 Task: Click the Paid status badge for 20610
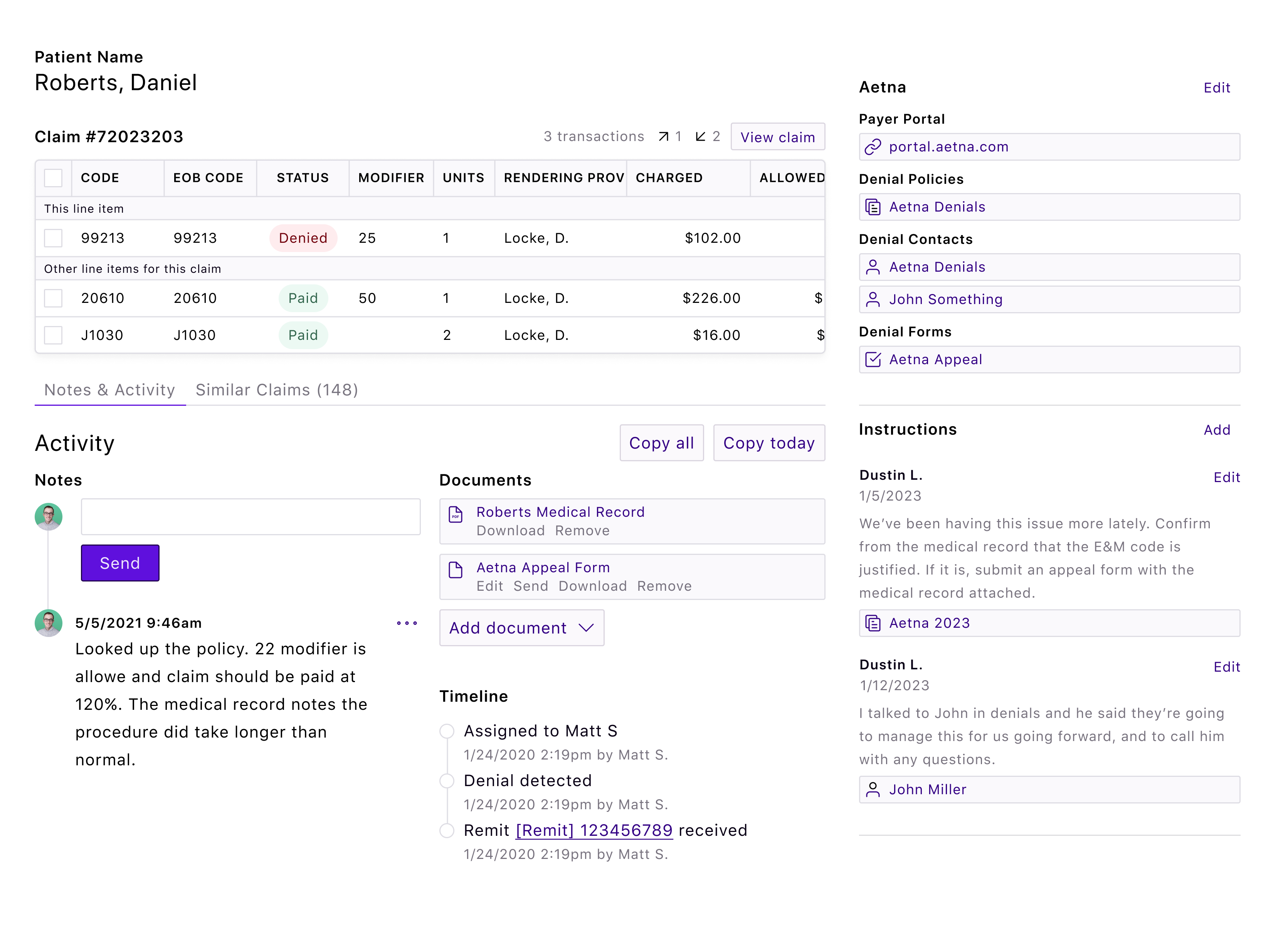tap(303, 298)
